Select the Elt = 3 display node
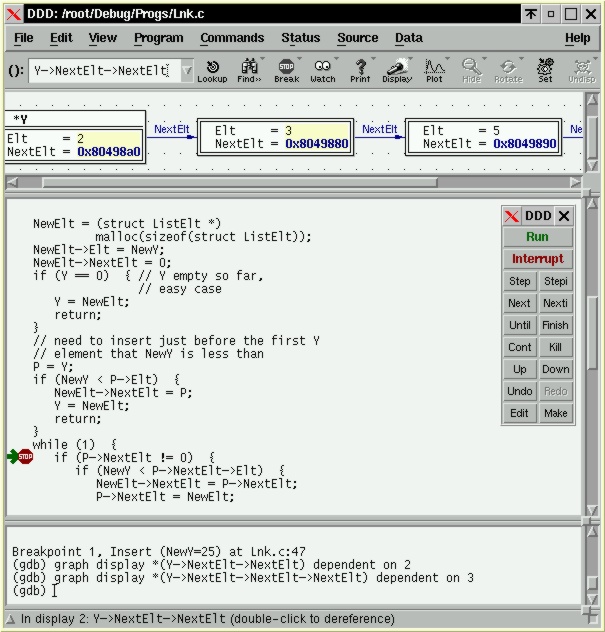This screenshot has width=605, height=632. (x=274, y=137)
